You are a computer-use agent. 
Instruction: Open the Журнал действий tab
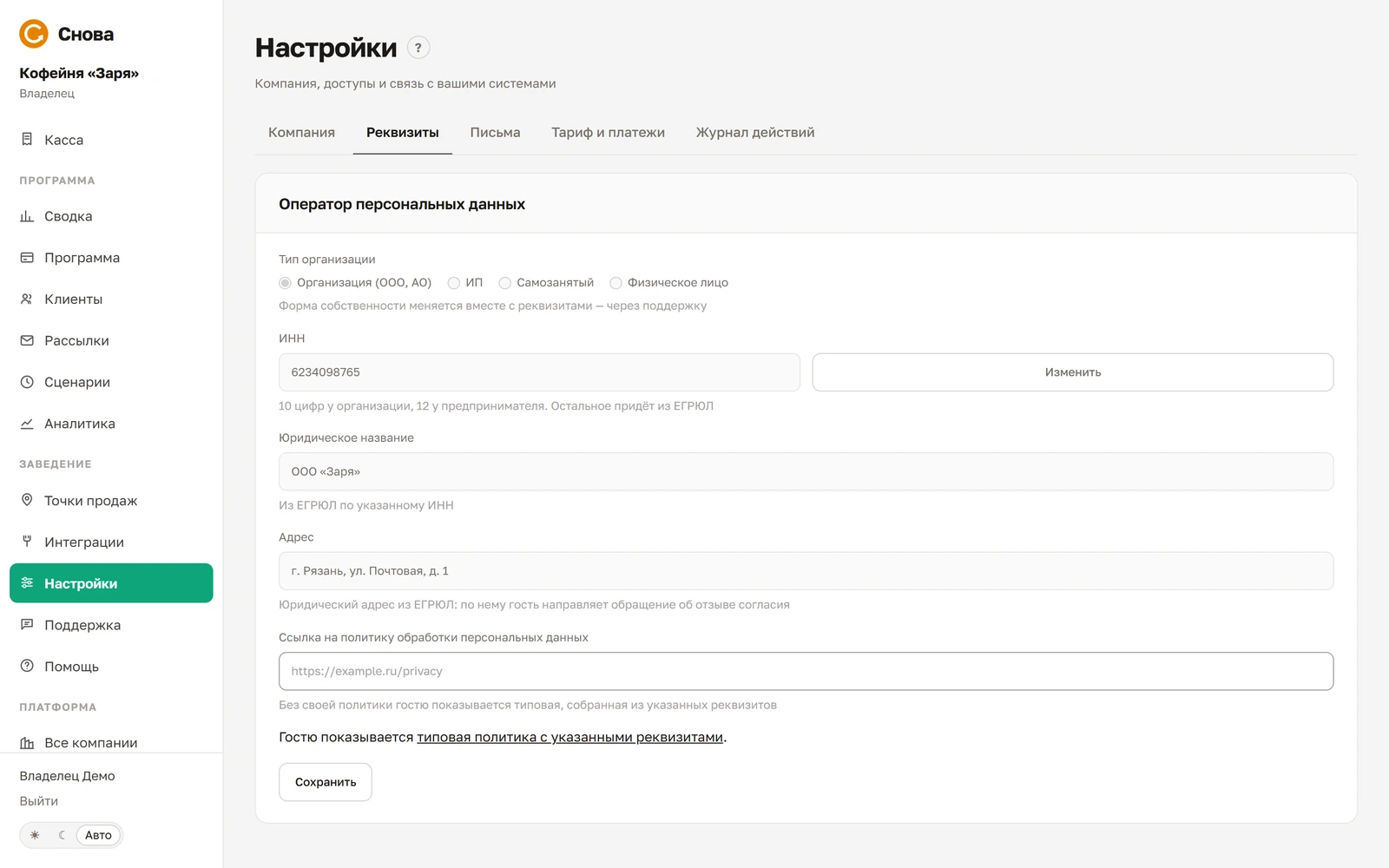(755, 133)
